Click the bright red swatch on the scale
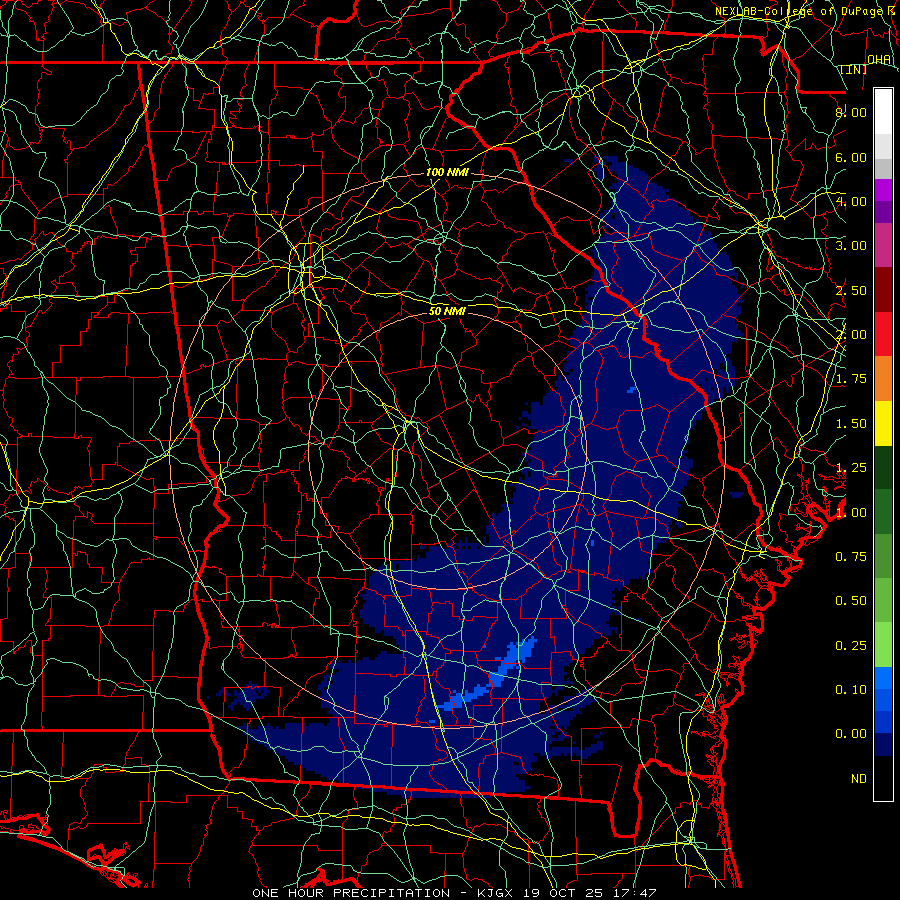This screenshot has height=900, width=900. click(883, 334)
